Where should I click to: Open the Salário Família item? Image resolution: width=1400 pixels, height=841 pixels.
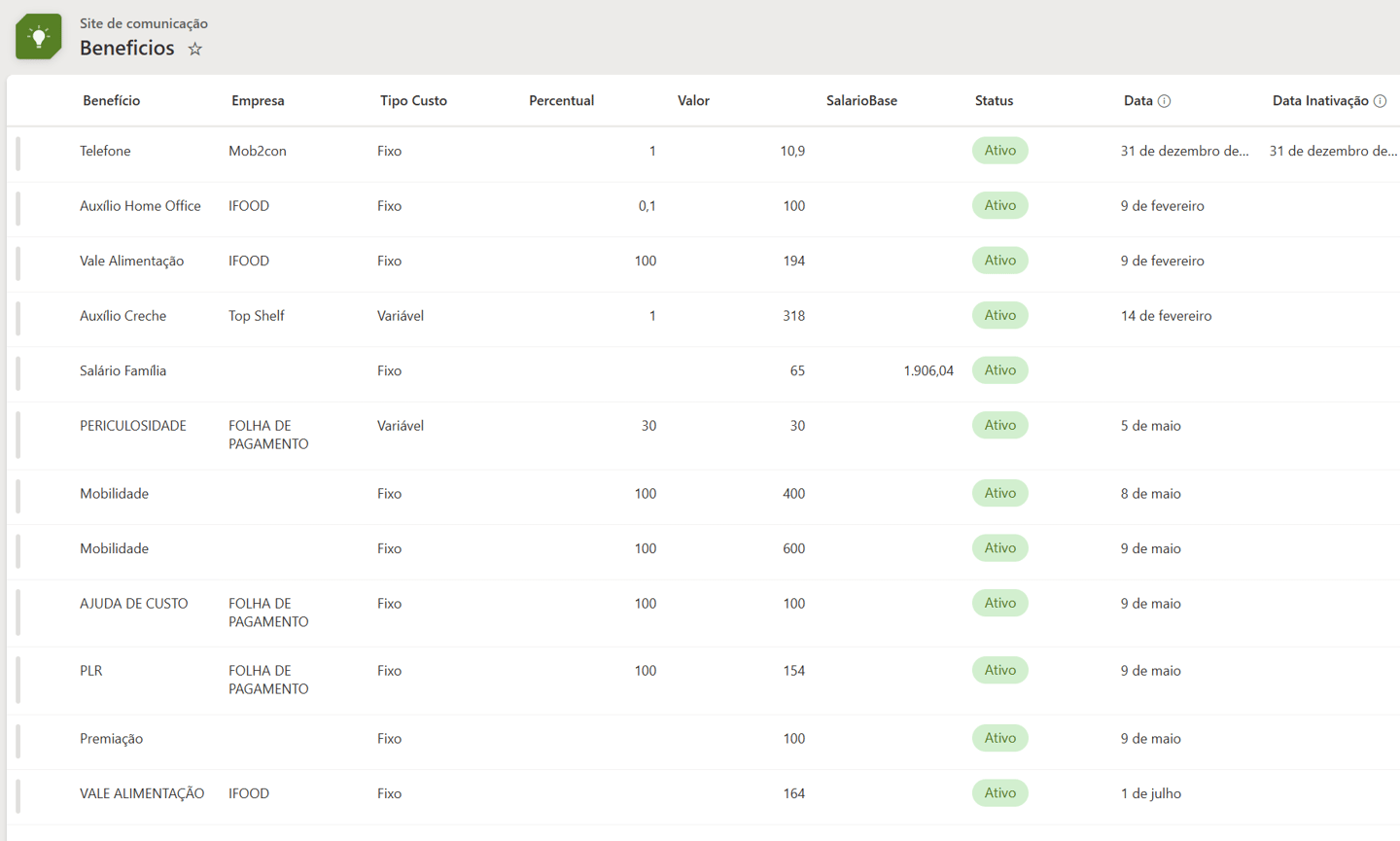click(122, 370)
